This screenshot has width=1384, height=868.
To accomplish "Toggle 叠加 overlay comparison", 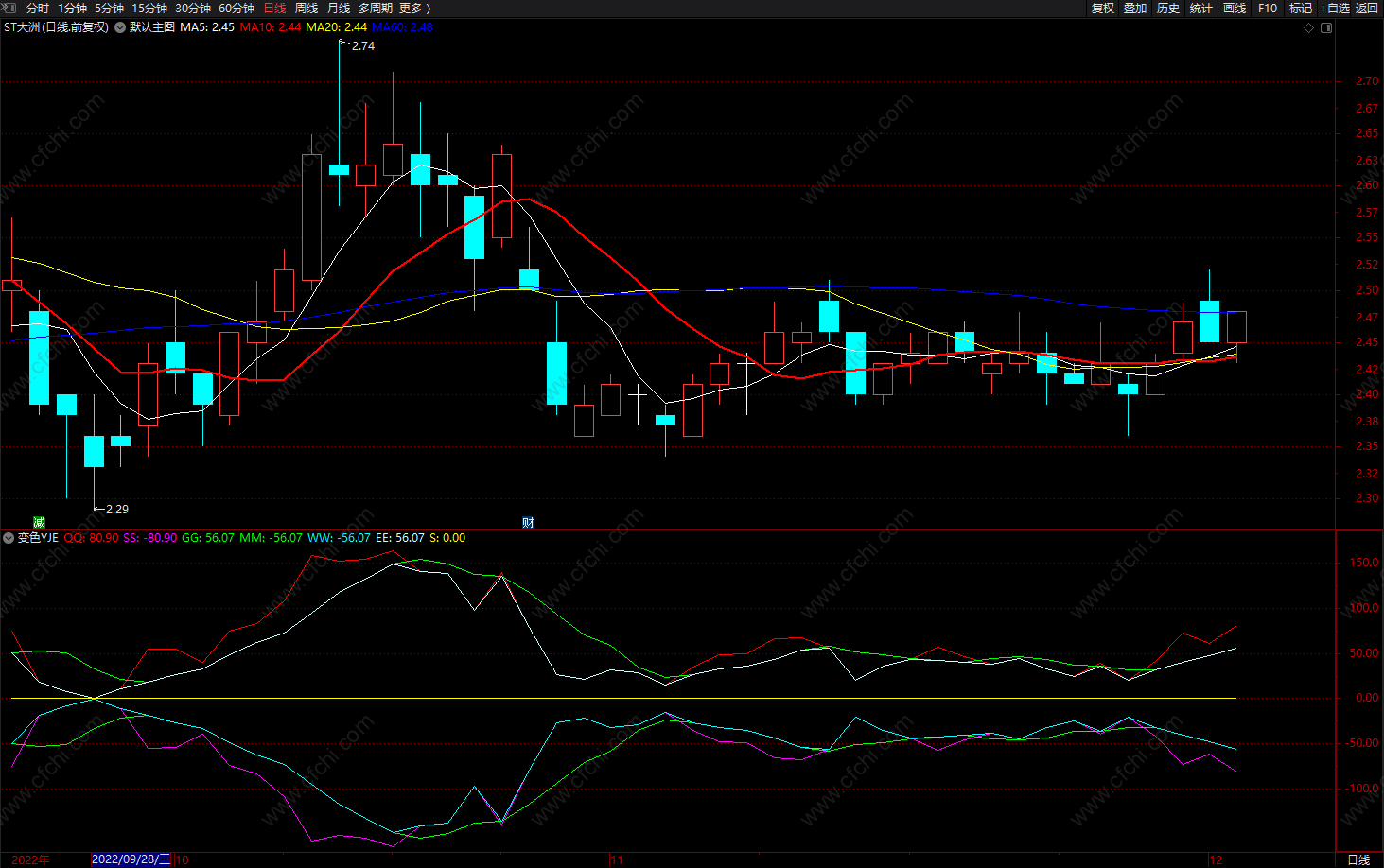I will click(1135, 8).
